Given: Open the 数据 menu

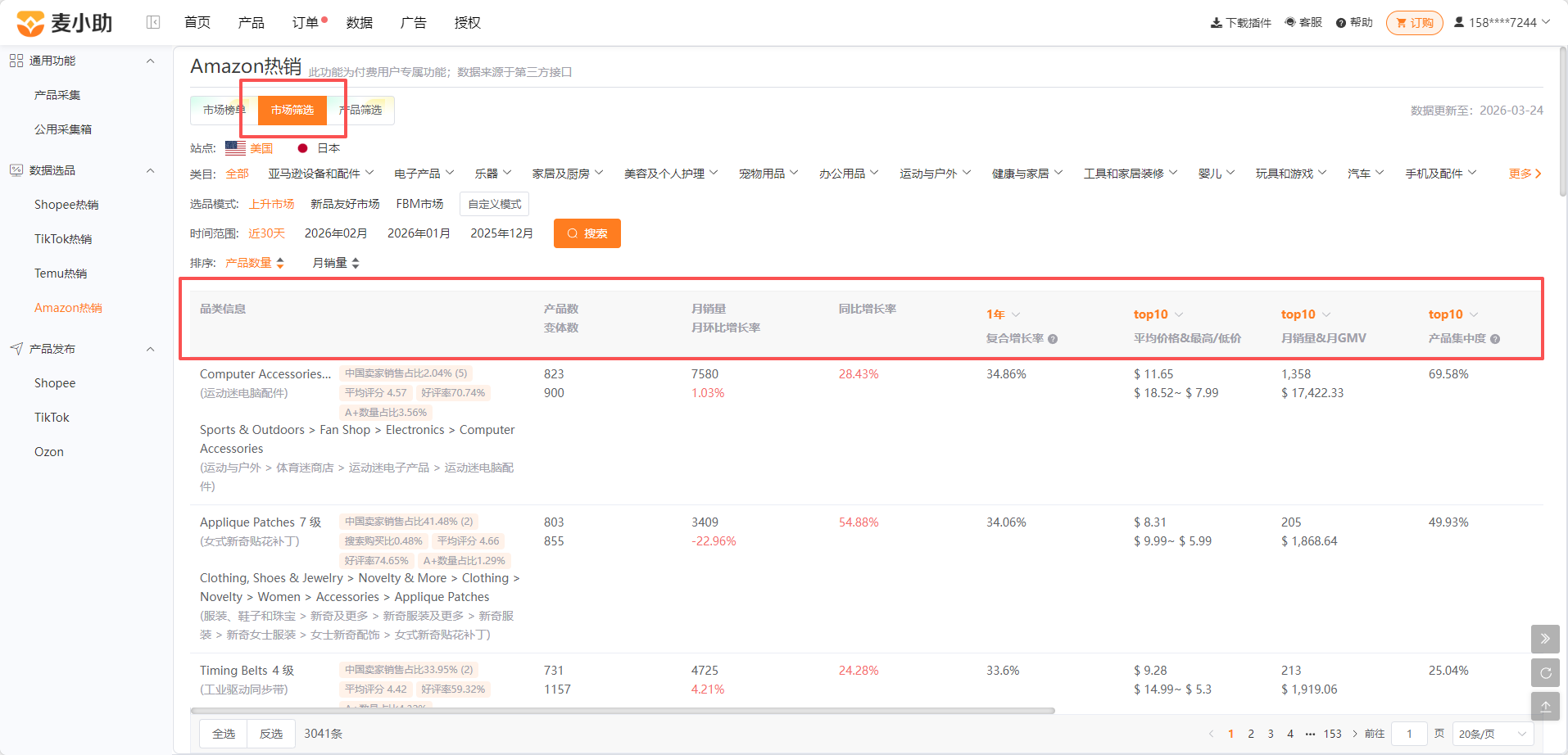Looking at the screenshot, I should 360,22.
